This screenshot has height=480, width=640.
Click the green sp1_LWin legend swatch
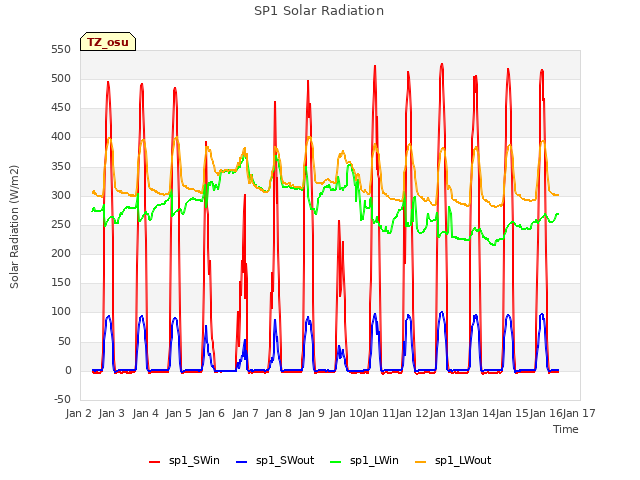[336, 462]
